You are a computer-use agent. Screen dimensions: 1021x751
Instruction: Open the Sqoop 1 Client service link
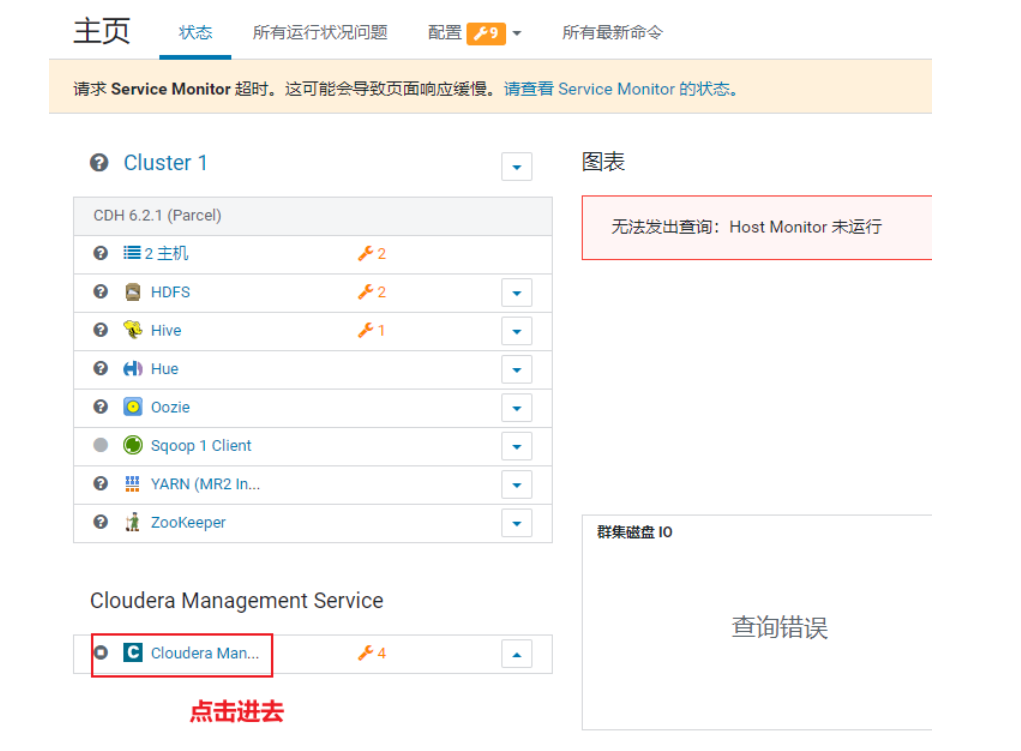pyautogui.click(x=201, y=446)
